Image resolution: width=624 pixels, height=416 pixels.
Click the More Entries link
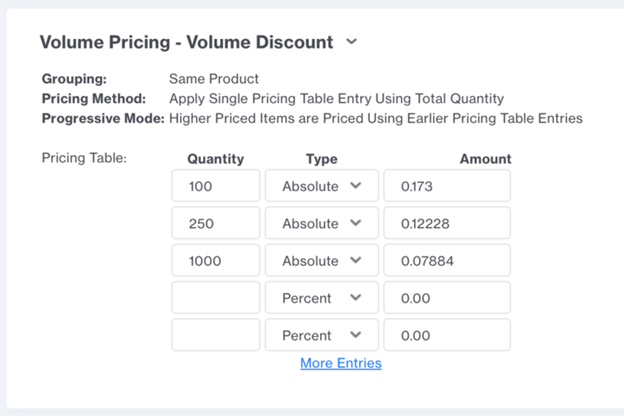click(341, 363)
